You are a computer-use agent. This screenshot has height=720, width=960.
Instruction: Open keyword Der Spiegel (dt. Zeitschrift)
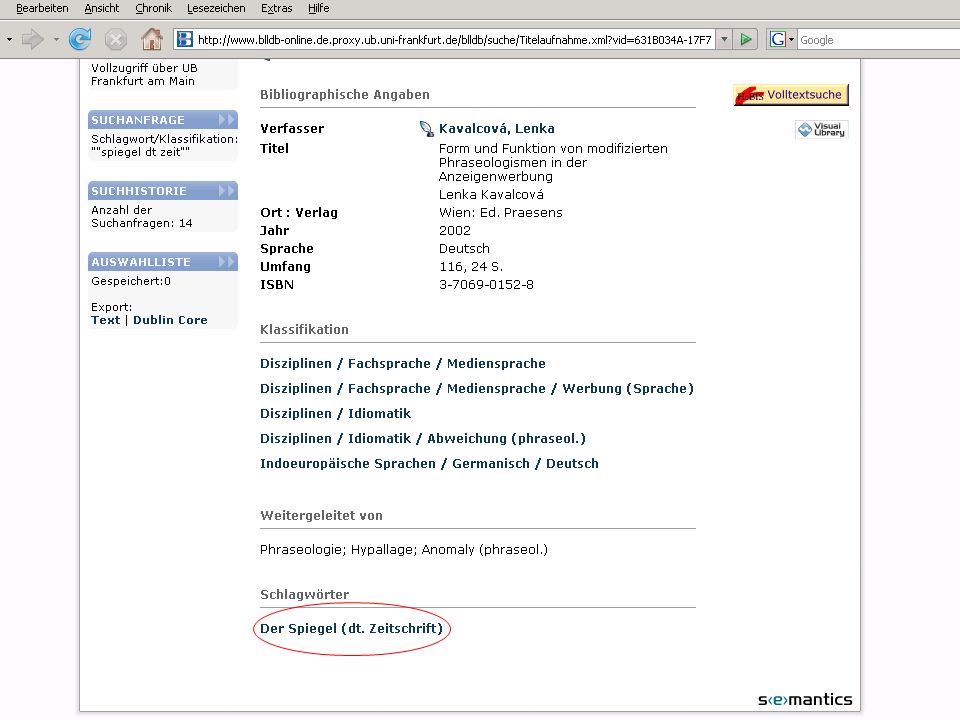tap(351, 628)
